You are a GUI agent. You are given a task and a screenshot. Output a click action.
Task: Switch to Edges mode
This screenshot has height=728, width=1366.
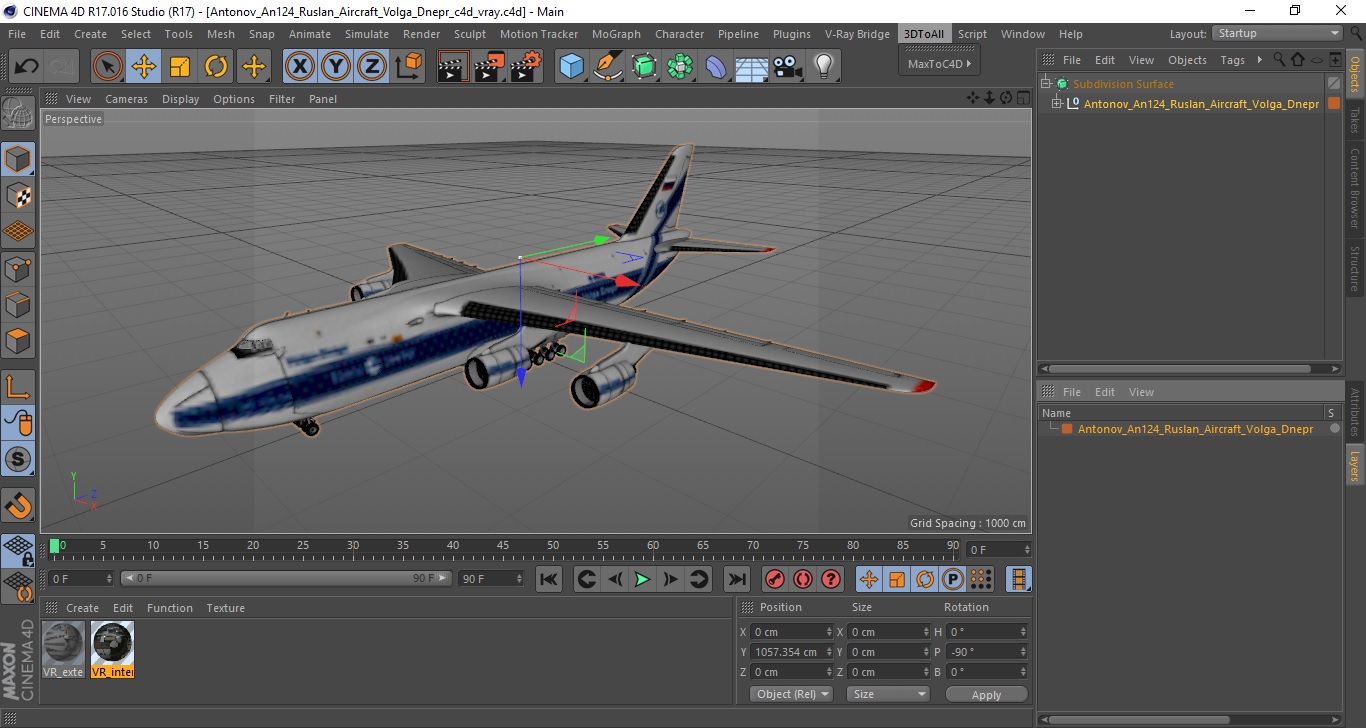(18, 304)
